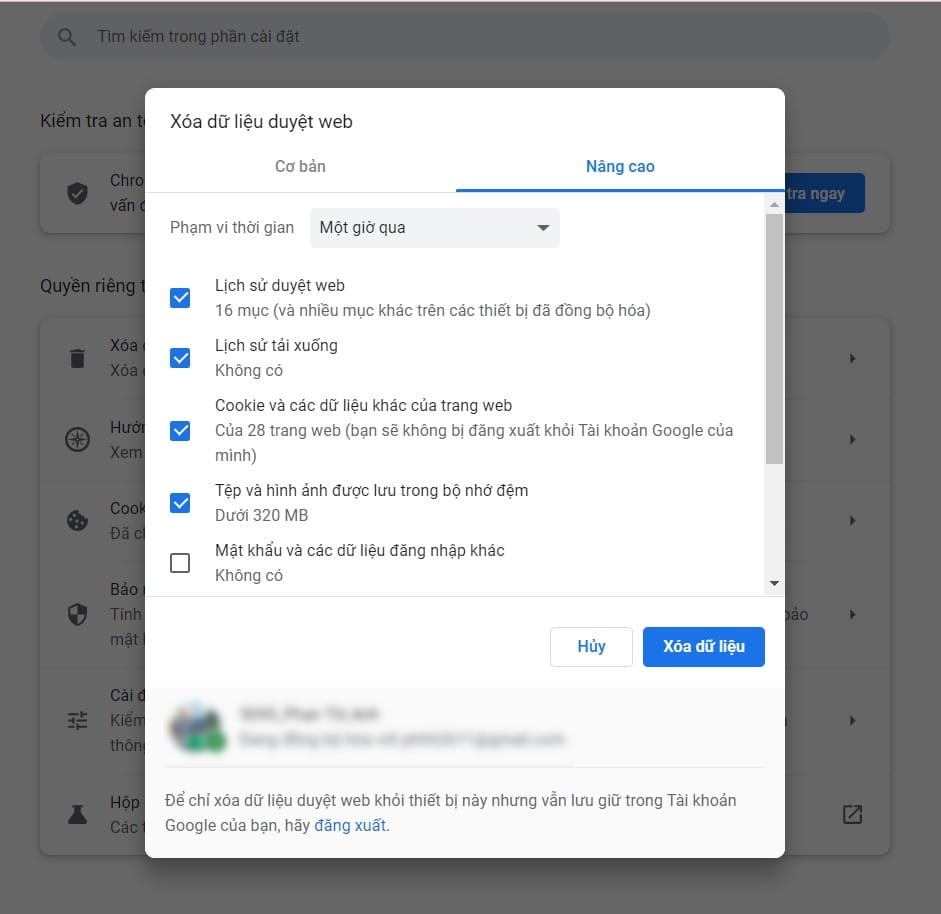Click the cookie icon in background settings

coord(77,520)
